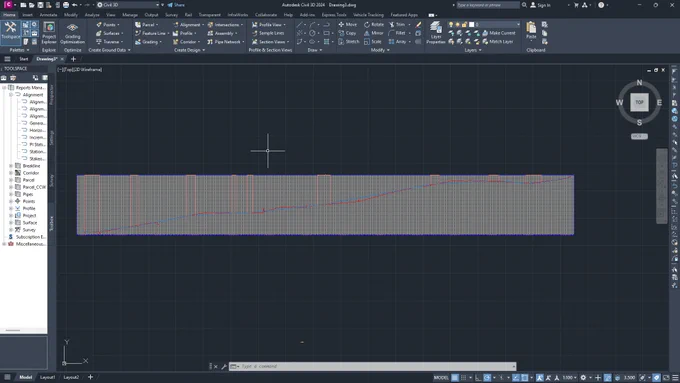Toggle snap mode in status bar

pos(464,377)
